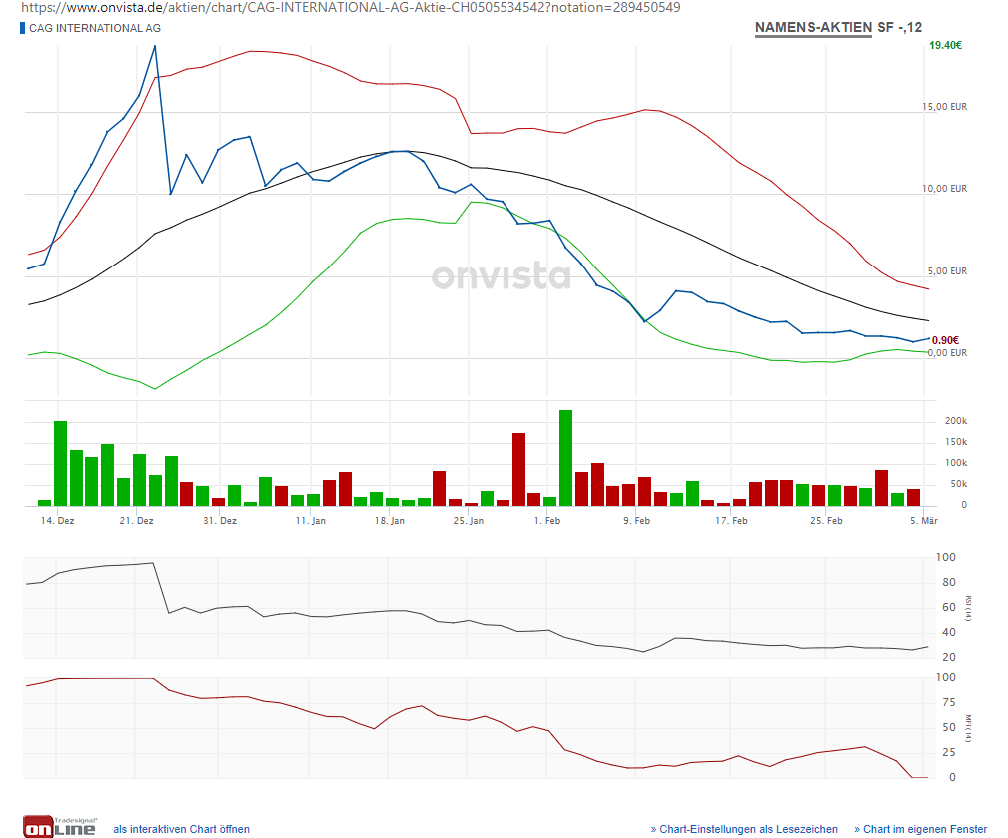The image size is (1008, 838).
Task: Click the '60' label on RSI axis
Action: point(949,607)
